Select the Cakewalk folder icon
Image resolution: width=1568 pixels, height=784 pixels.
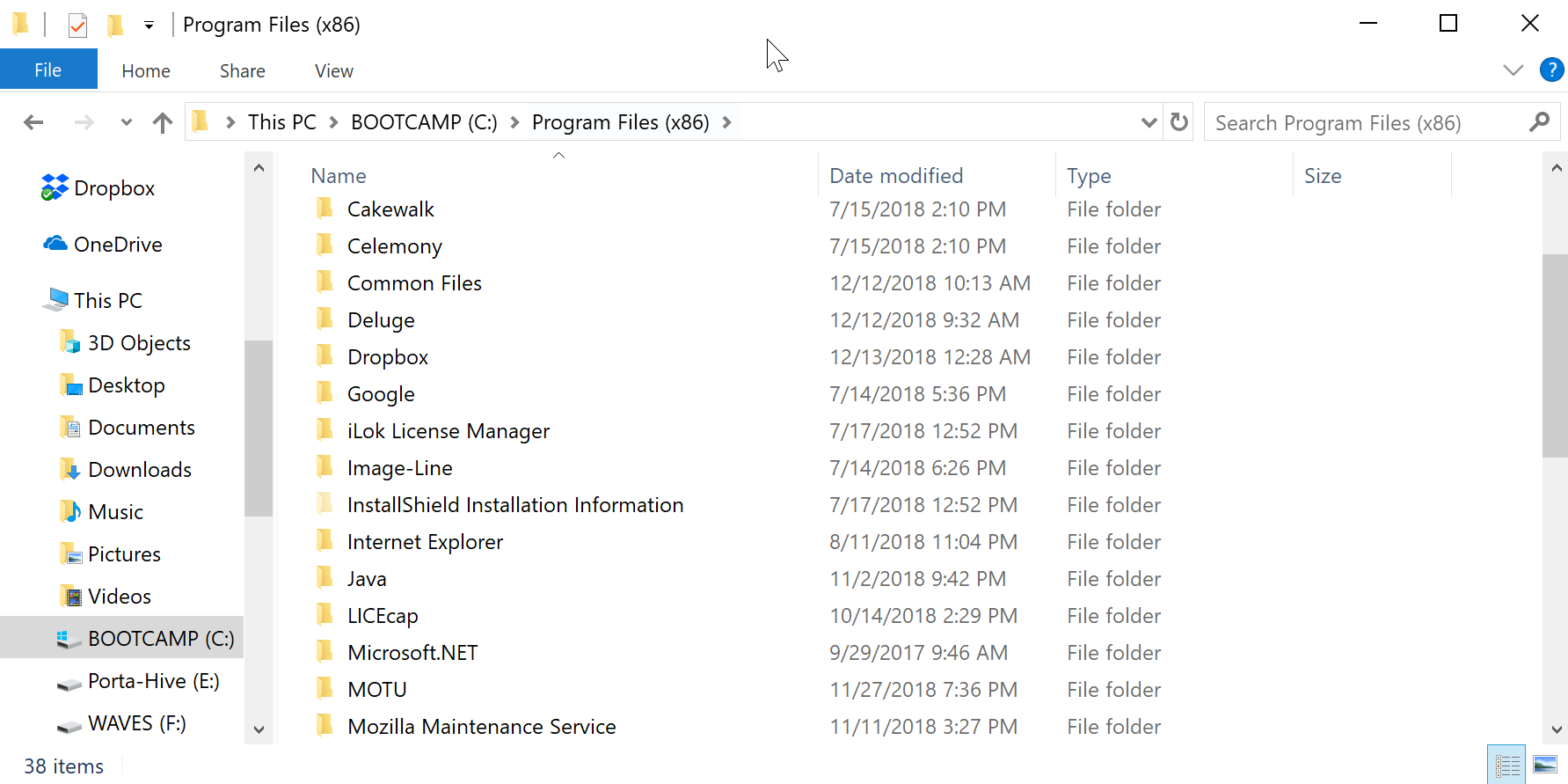pos(325,209)
